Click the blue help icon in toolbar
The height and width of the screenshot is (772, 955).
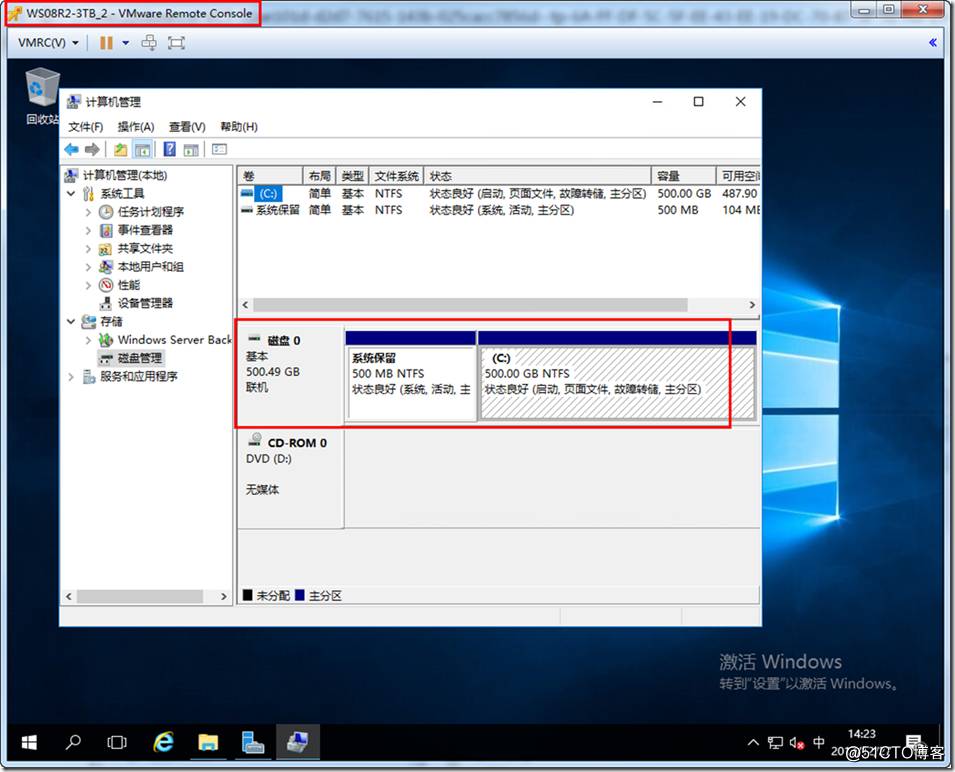169,149
